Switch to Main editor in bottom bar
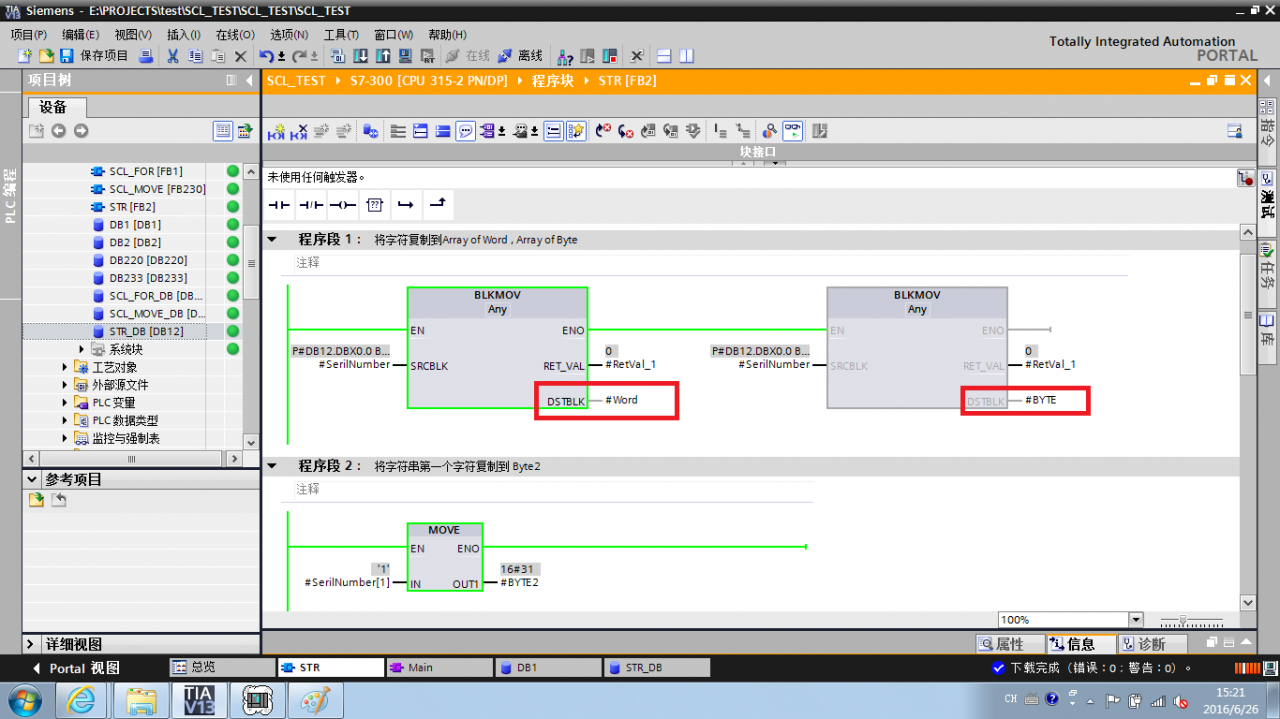This screenshot has height=719, width=1280. click(x=439, y=667)
